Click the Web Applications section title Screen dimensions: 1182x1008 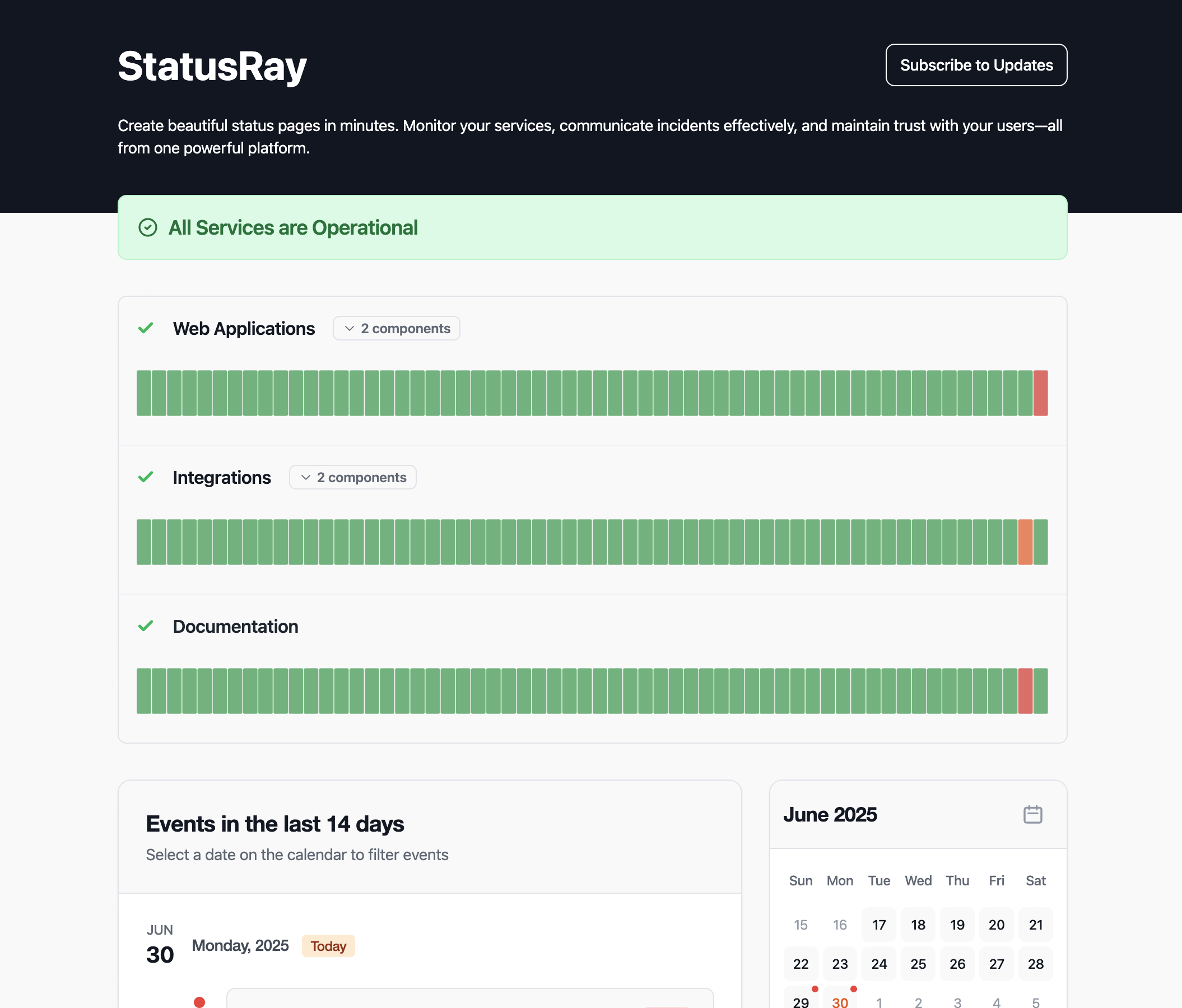point(244,328)
